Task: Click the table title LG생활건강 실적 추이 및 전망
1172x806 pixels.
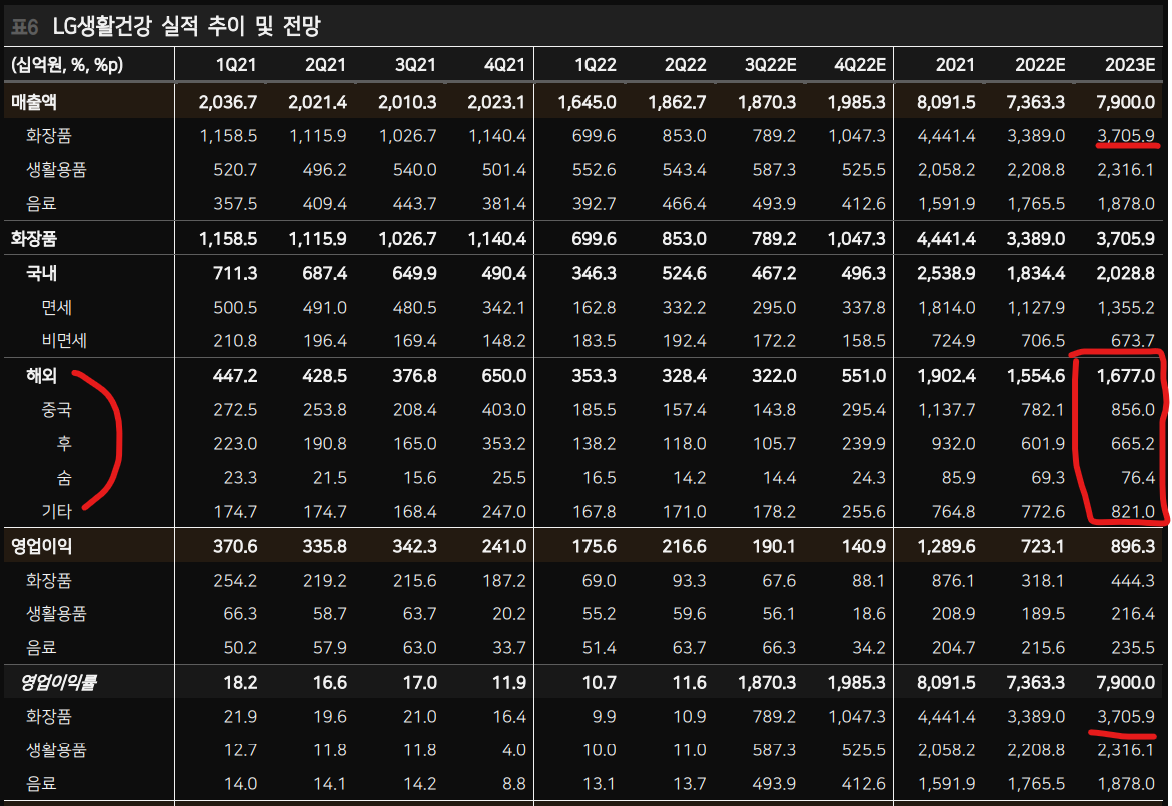Action: [x=186, y=26]
